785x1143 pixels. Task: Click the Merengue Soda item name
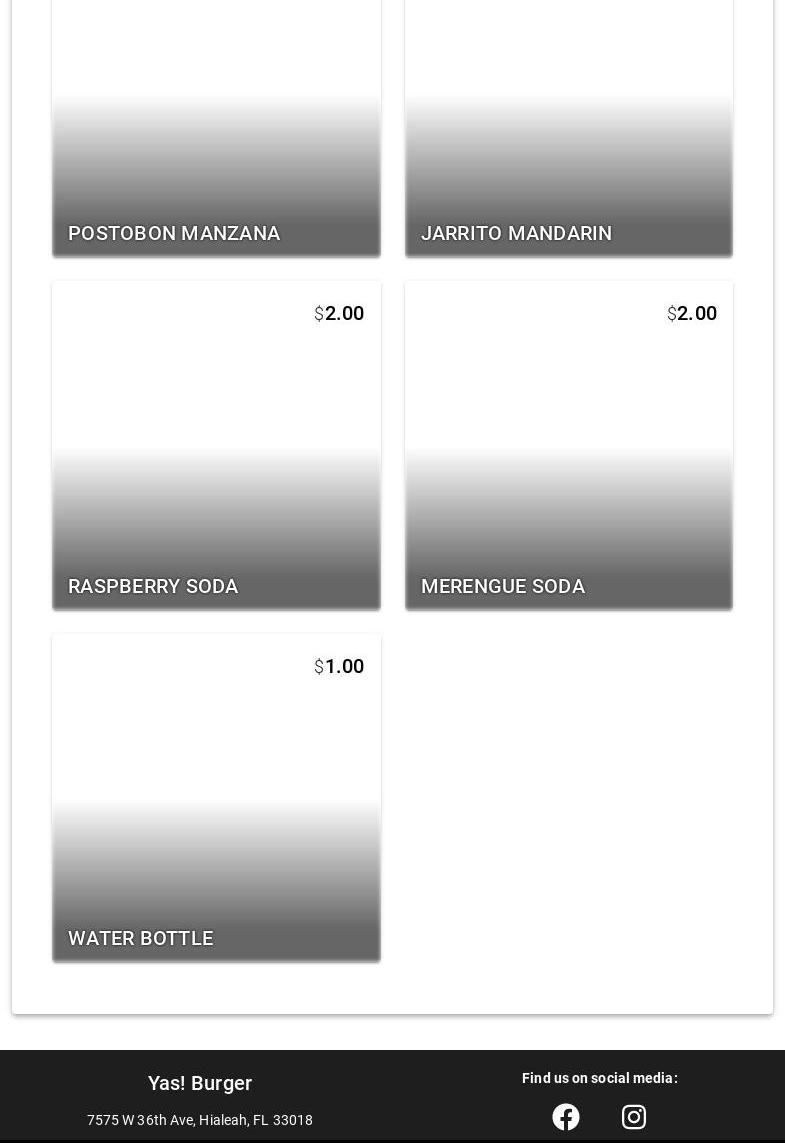click(x=503, y=586)
